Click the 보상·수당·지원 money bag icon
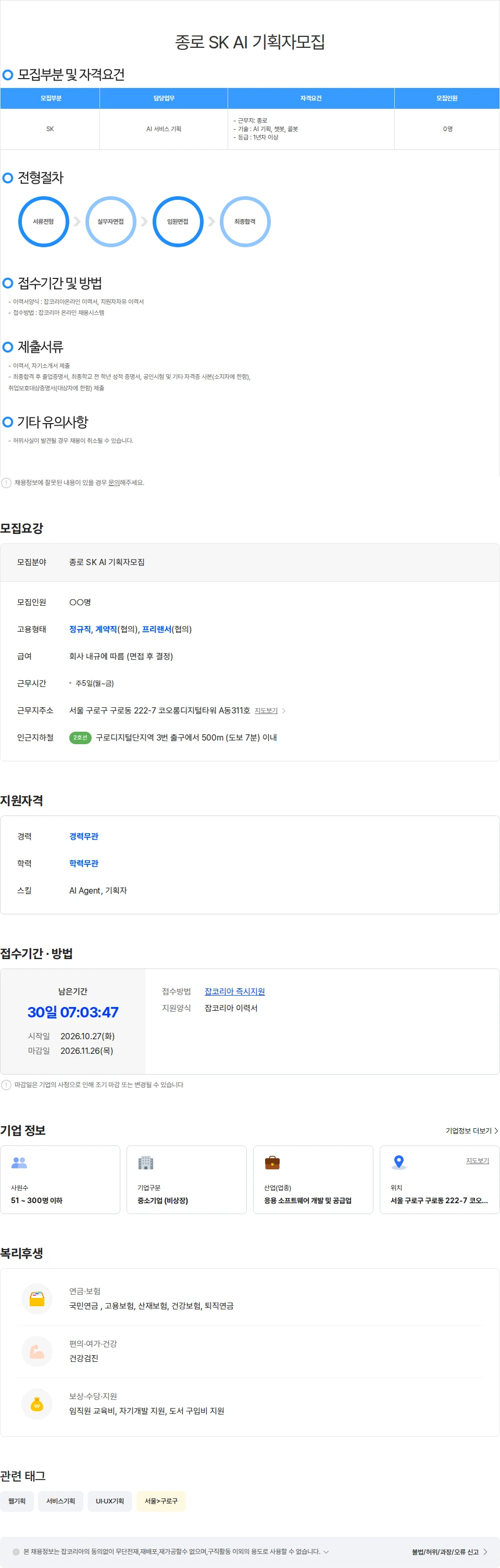Screen dimensions: 500x1568 tap(37, 1404)
